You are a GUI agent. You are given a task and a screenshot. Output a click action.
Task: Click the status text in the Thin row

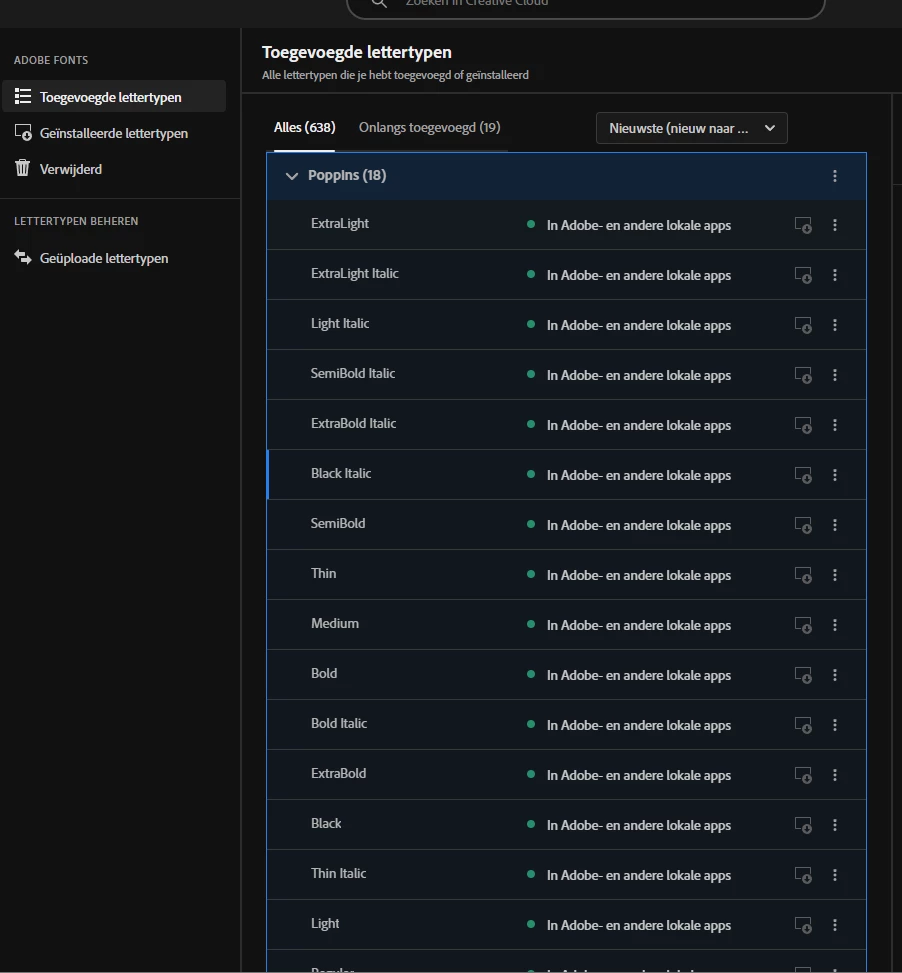tap(638, 575)
